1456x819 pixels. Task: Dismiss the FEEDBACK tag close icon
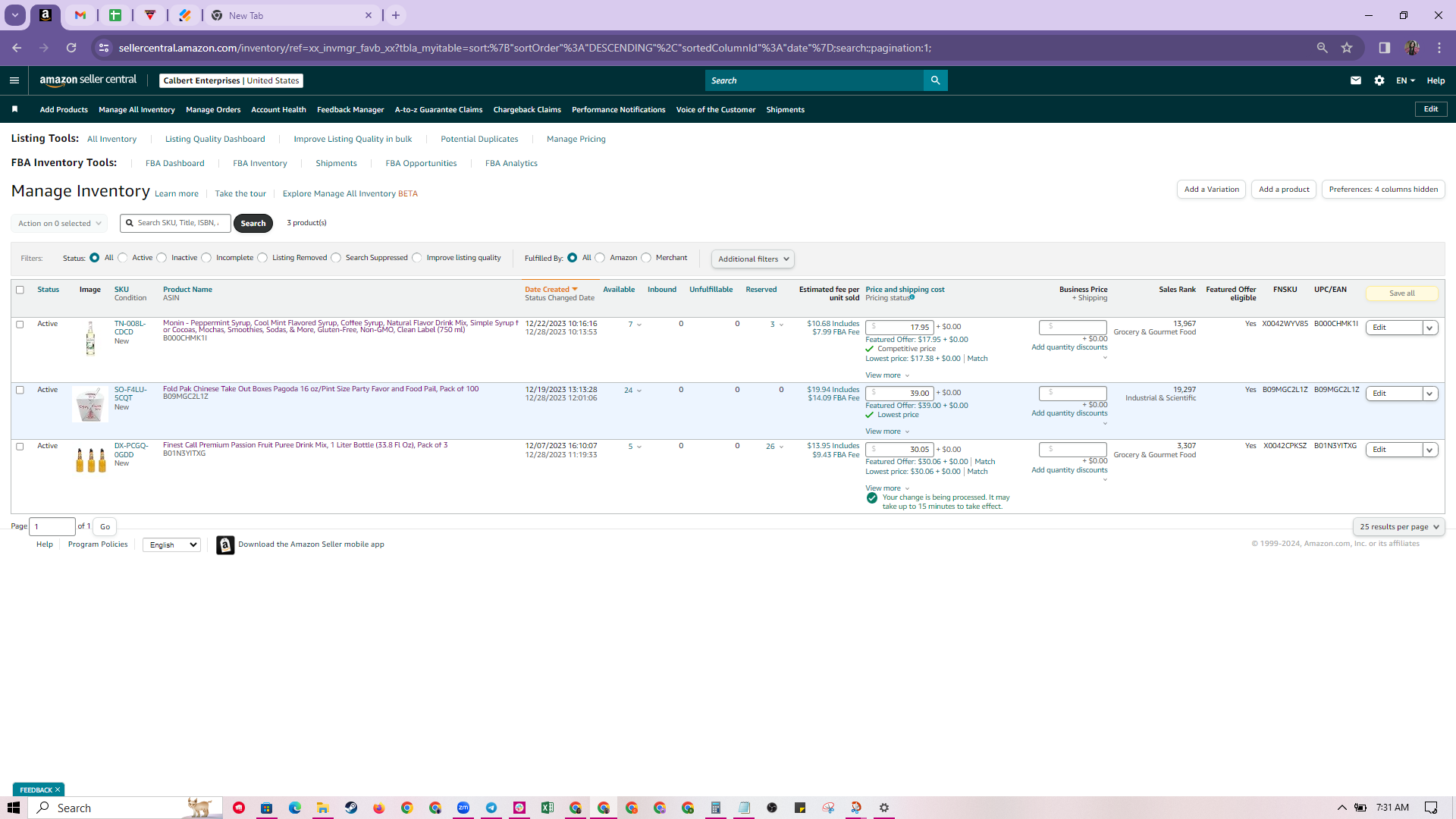click(57, 790)
